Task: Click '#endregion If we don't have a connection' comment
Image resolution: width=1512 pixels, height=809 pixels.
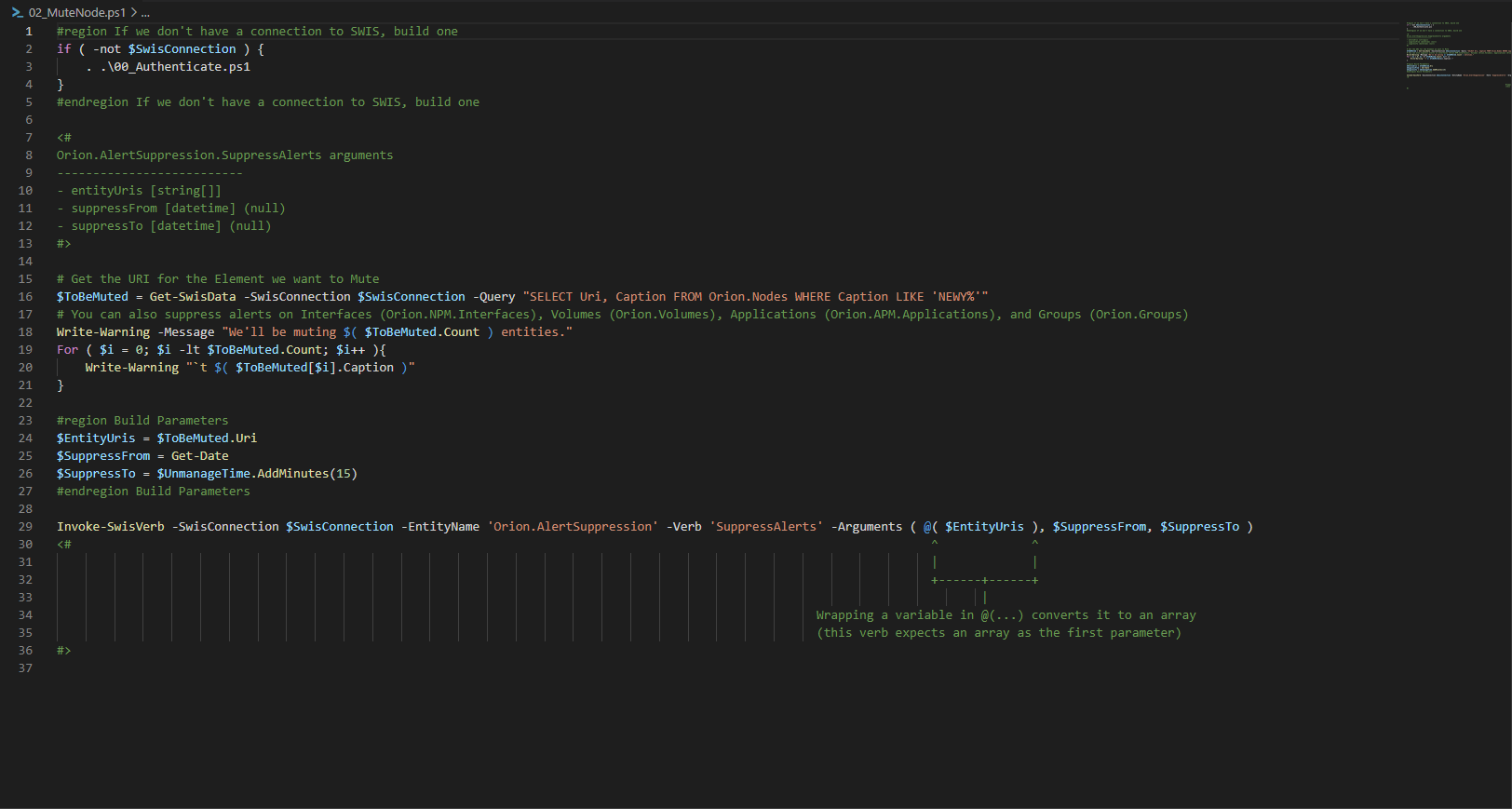Action: click(268, 102)
